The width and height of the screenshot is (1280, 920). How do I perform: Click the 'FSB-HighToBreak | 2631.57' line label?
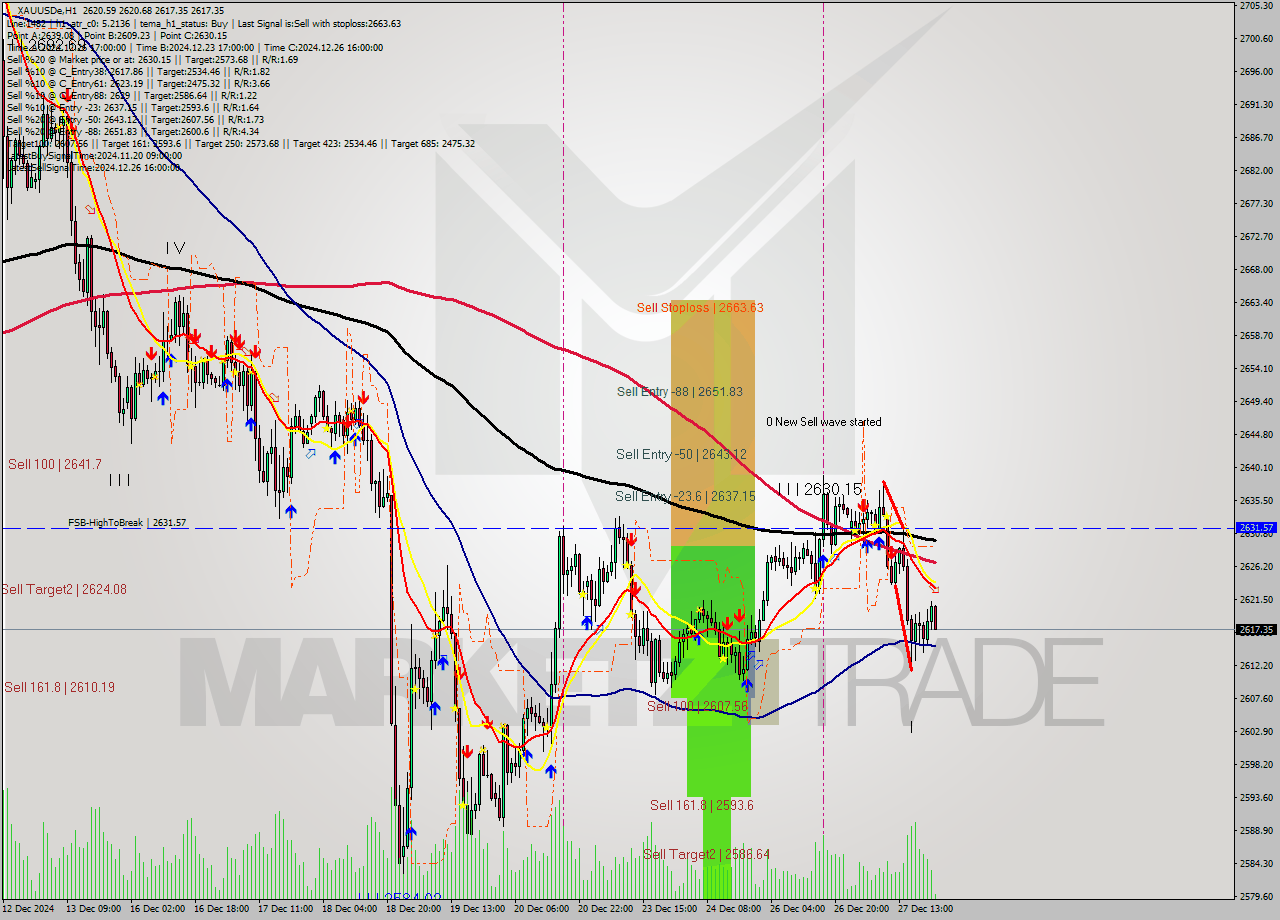[x=127, y=522]
